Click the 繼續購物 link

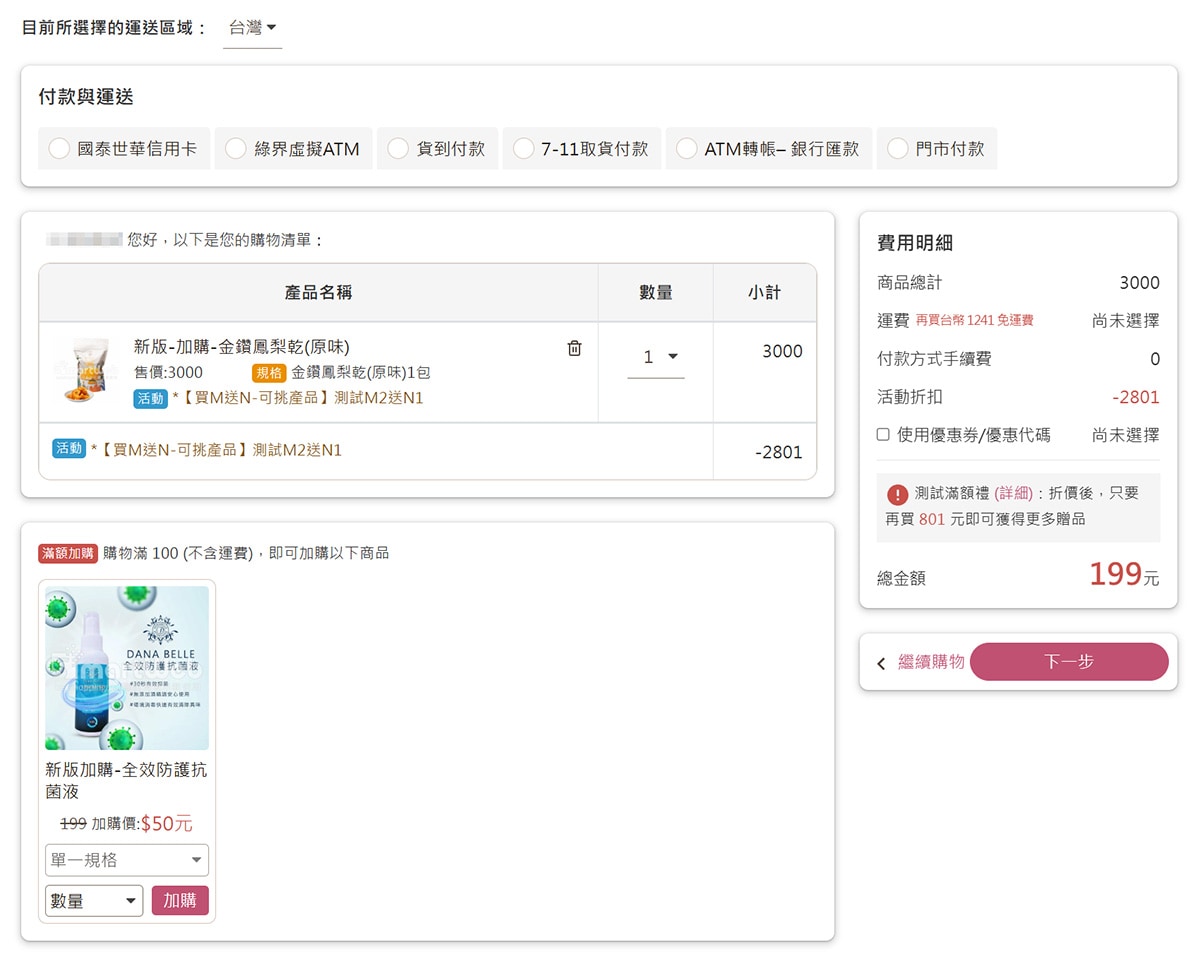(931, 662)
